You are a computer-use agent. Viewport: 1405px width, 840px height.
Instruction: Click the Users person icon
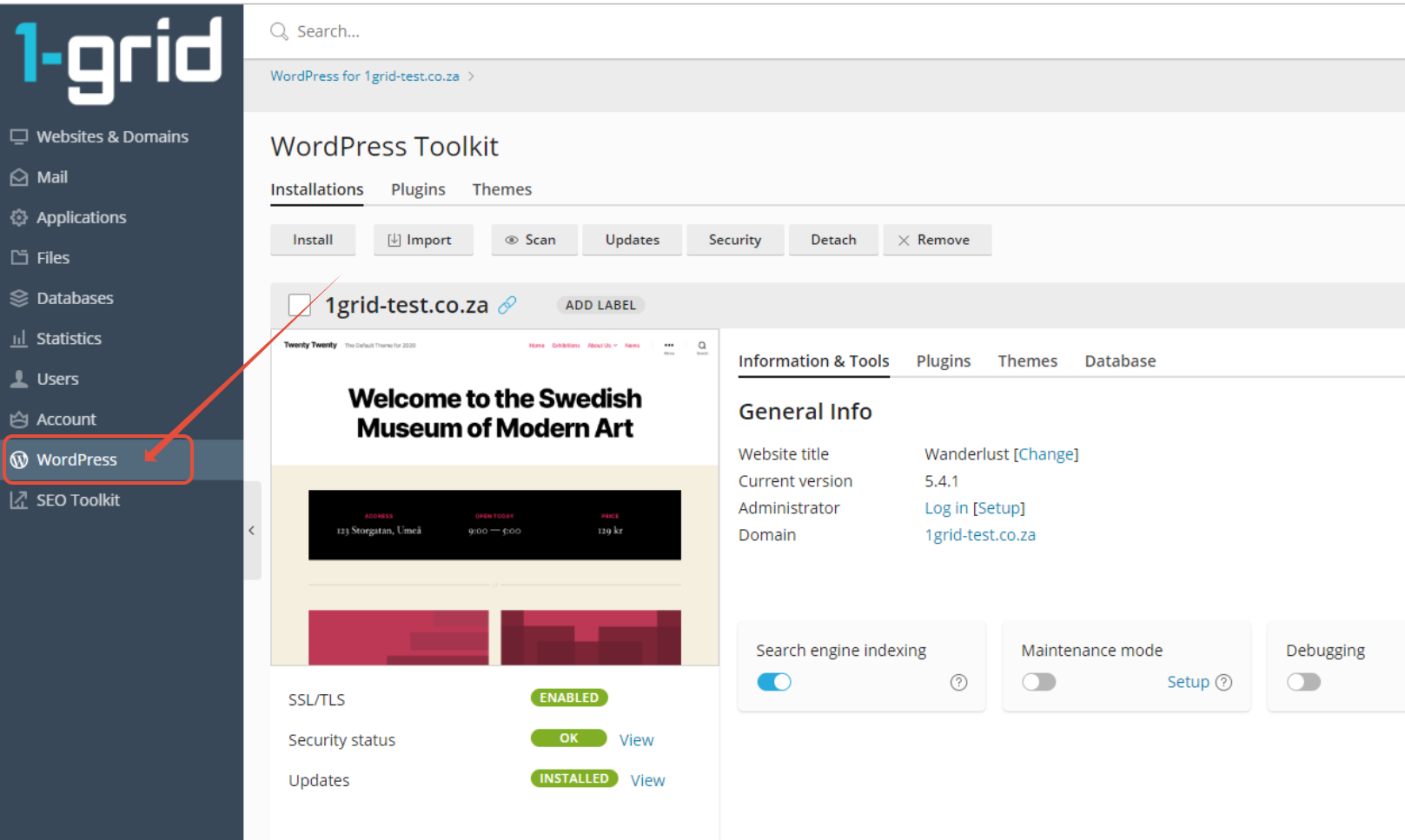tap(19, 379)
